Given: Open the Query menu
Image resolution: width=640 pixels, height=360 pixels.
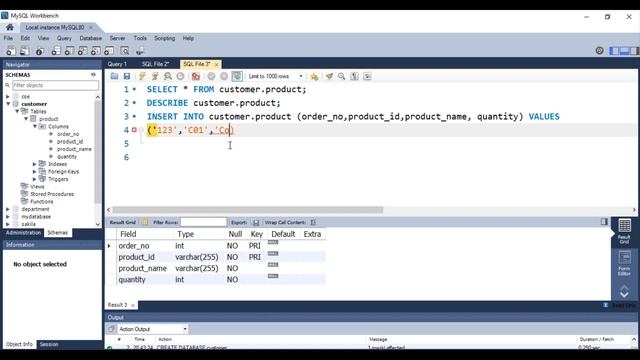Looking at the screenshot, I should coord(64,38).
